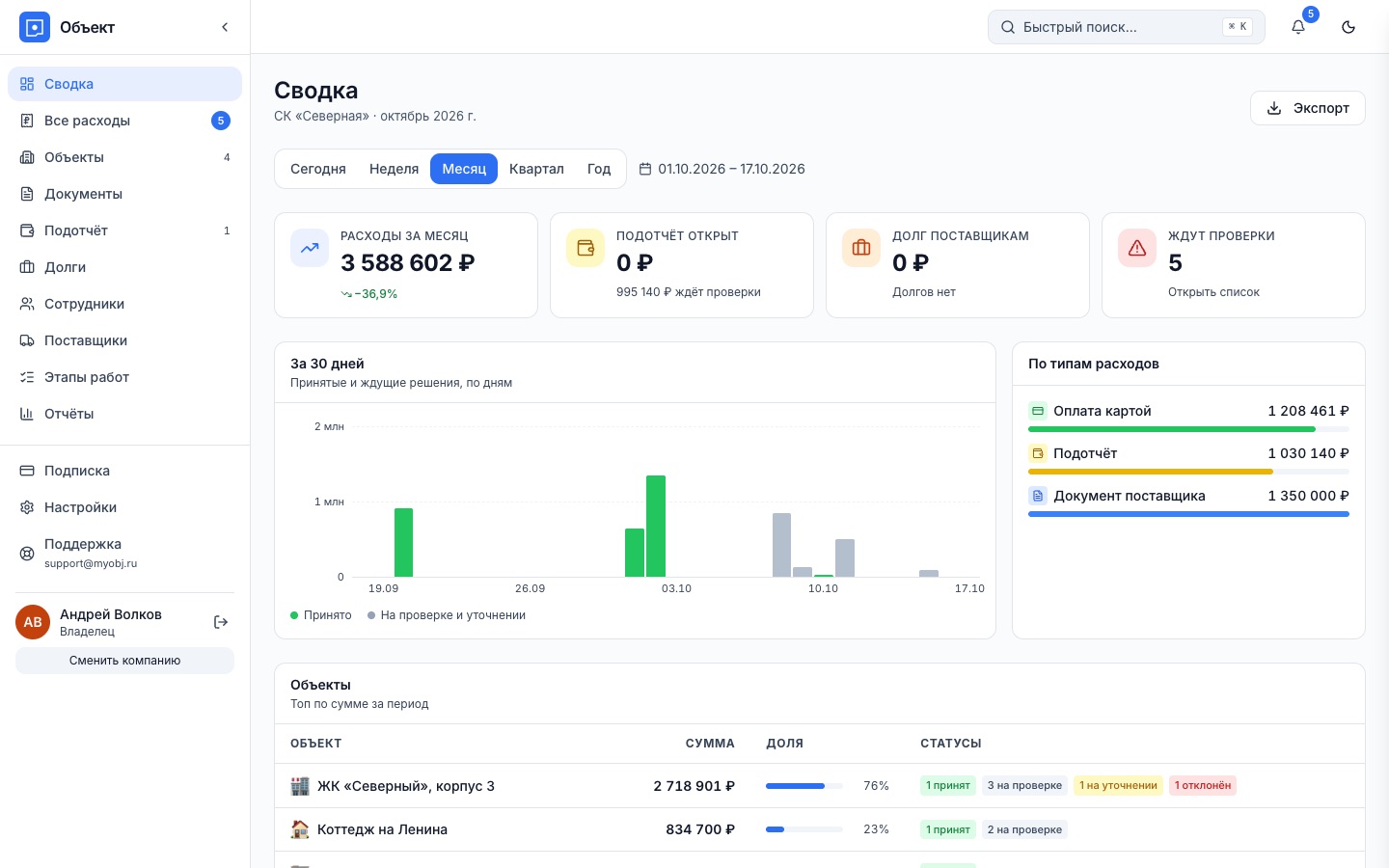1389x868 pixels.
Task: Toggle На проверке и уточнении legend item
Action: tap(447, 615)
